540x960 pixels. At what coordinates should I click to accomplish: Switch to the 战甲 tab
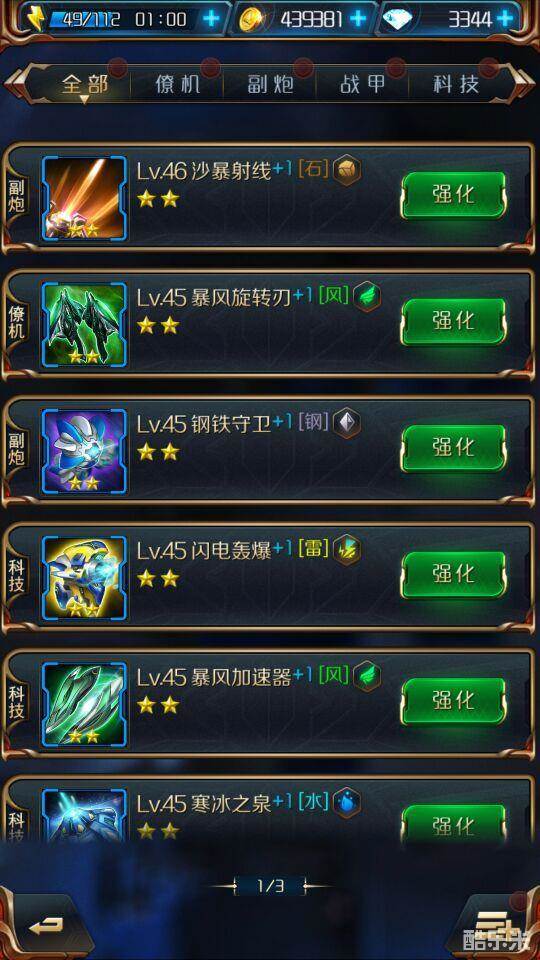[362, 84]
